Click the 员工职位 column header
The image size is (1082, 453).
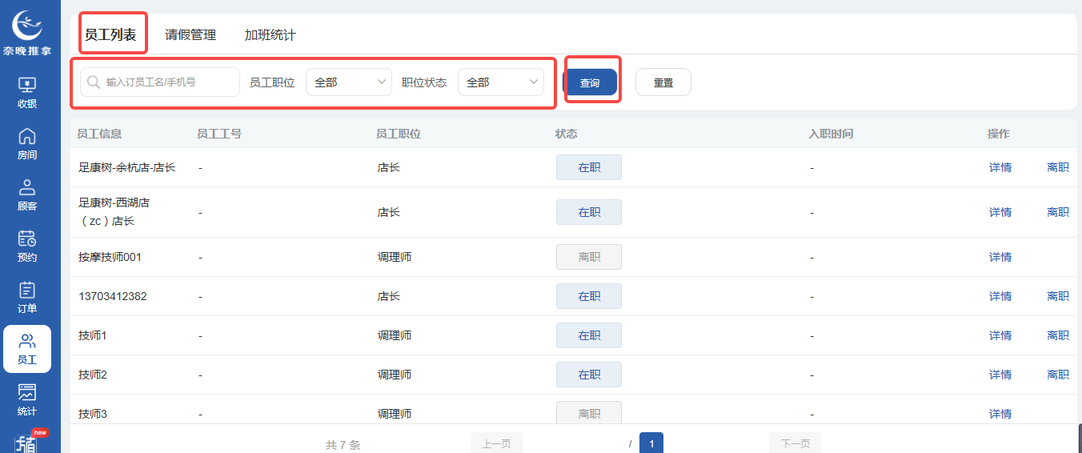(399, 134)
